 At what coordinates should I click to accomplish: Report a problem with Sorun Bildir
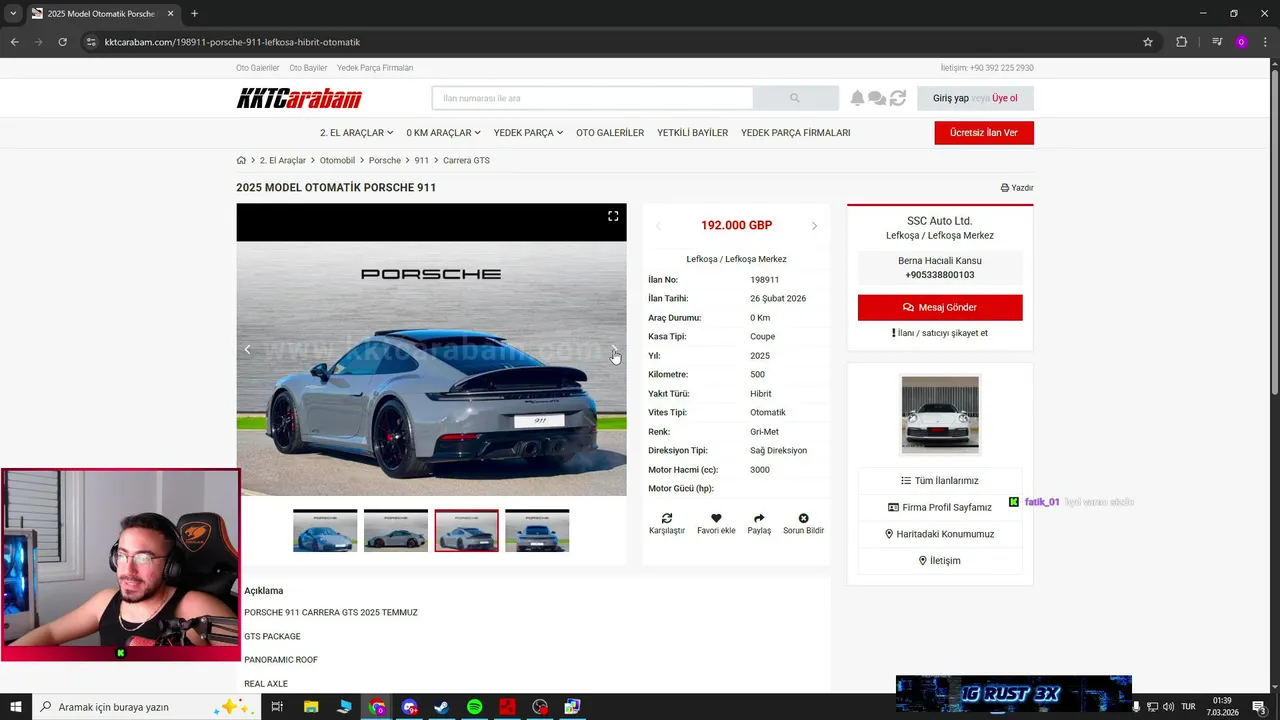[803, 524]
